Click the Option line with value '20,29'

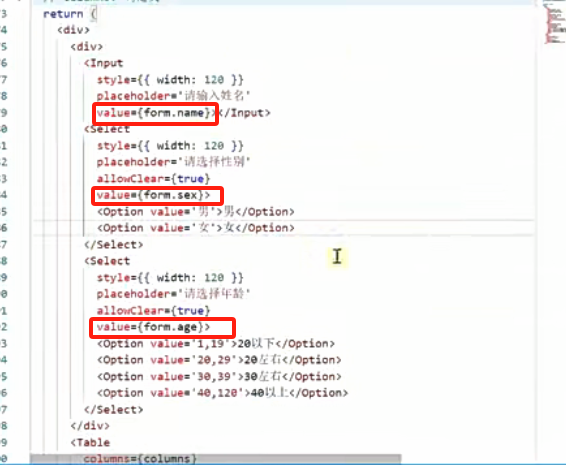click(x=219, y=360)
